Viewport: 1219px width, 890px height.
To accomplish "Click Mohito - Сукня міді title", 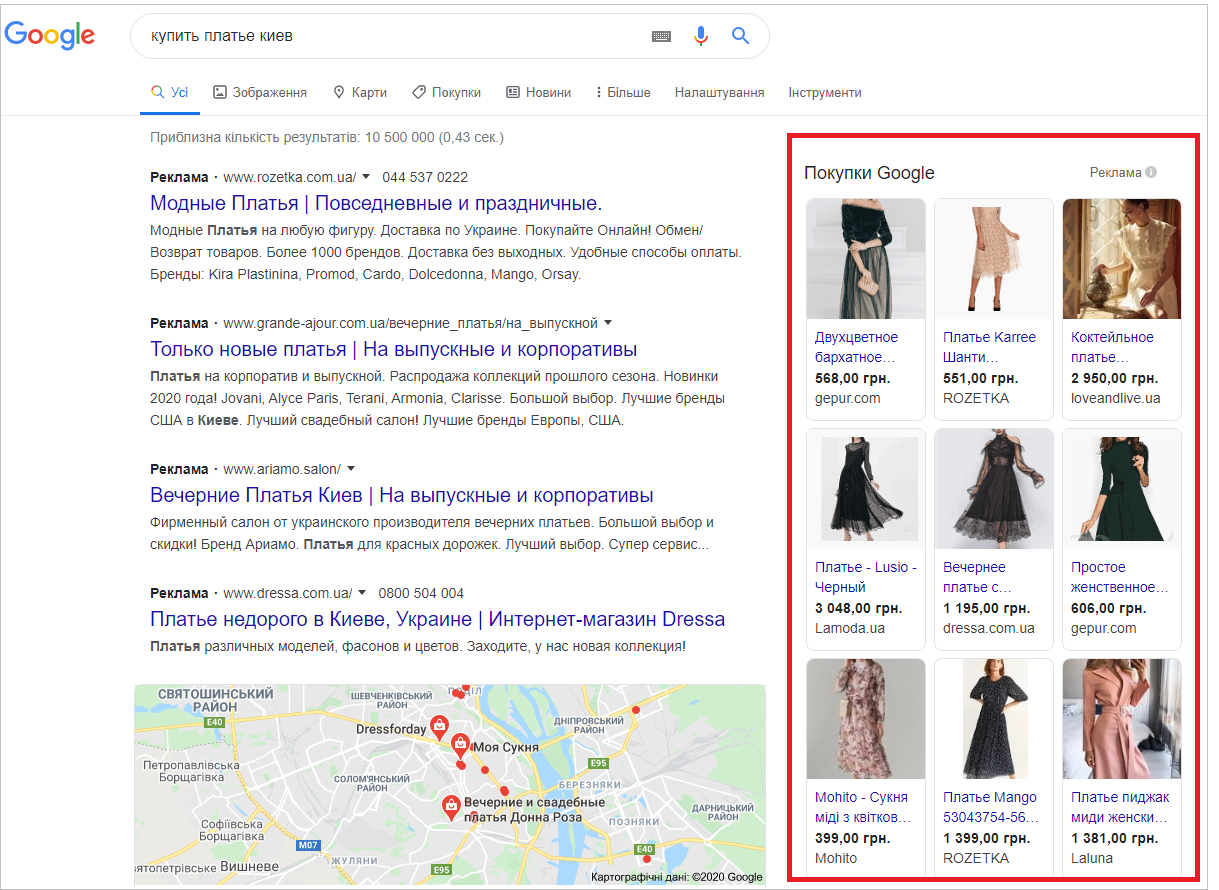I will [862, 807].
